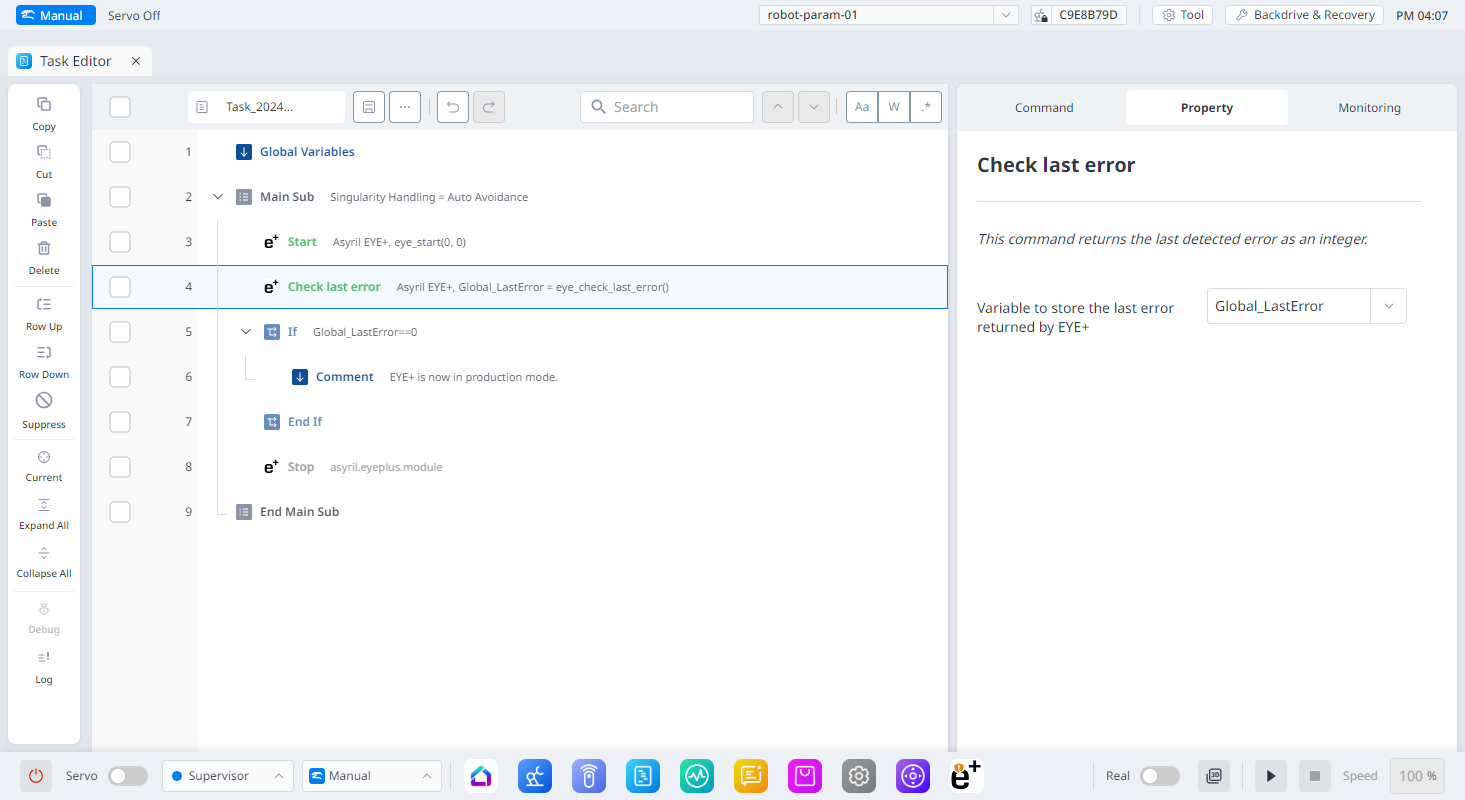Check the box for line 1 Global Variables
The image size is (1465, 800).
click(120, 152)
